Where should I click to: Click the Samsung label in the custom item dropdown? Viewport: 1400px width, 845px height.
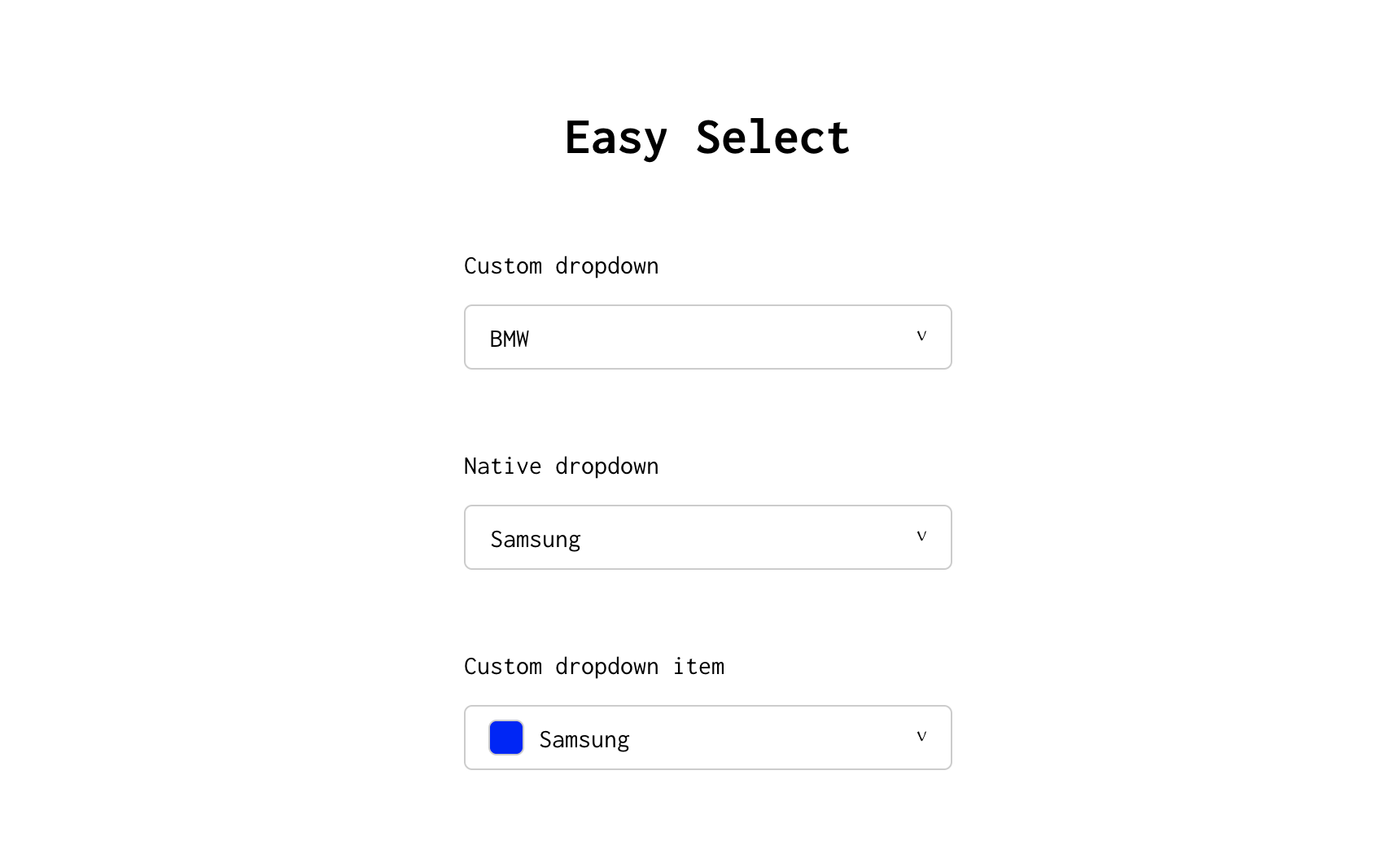pos(584,738)
